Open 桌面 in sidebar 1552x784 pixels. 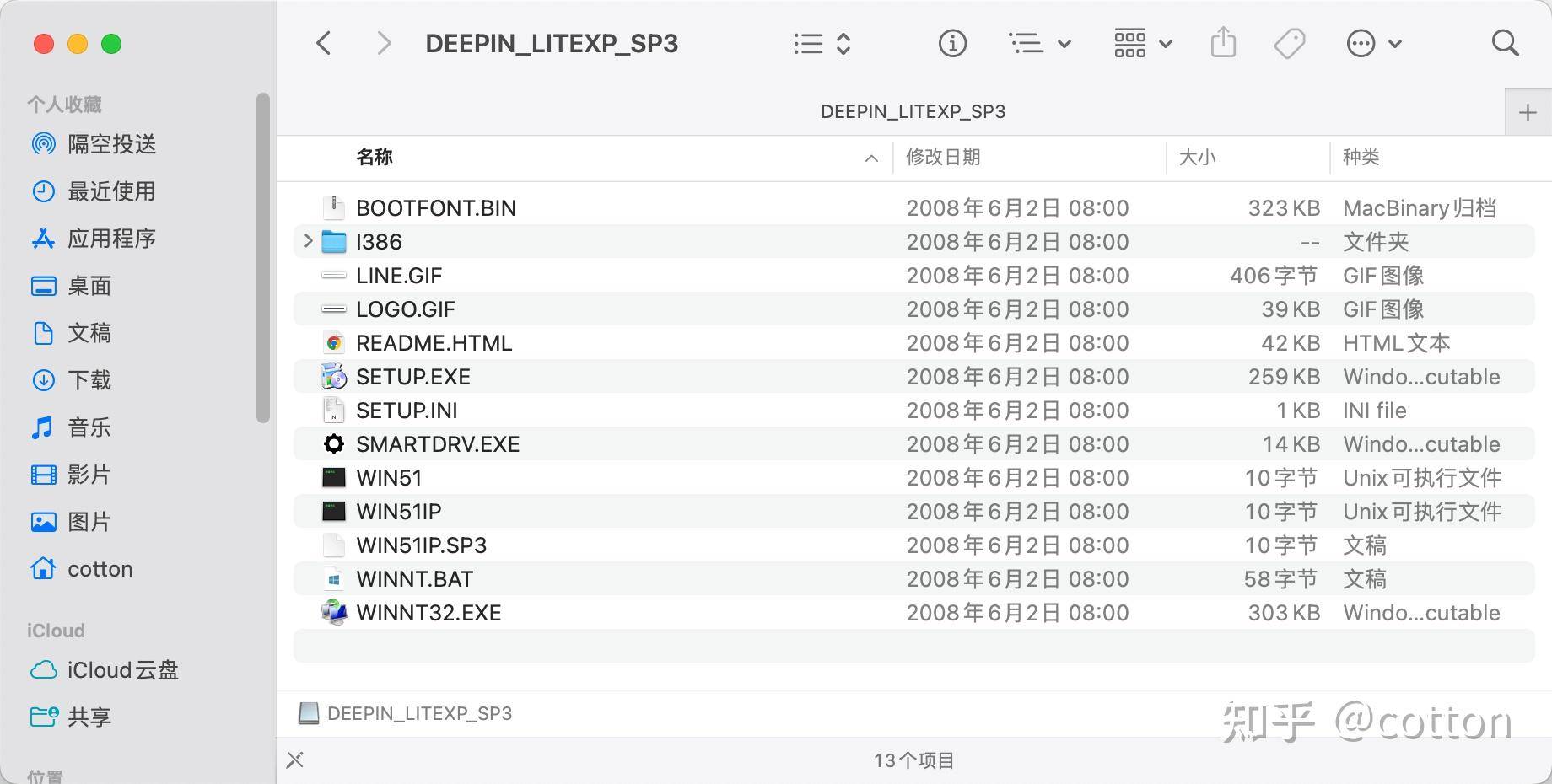click(72, 286)
